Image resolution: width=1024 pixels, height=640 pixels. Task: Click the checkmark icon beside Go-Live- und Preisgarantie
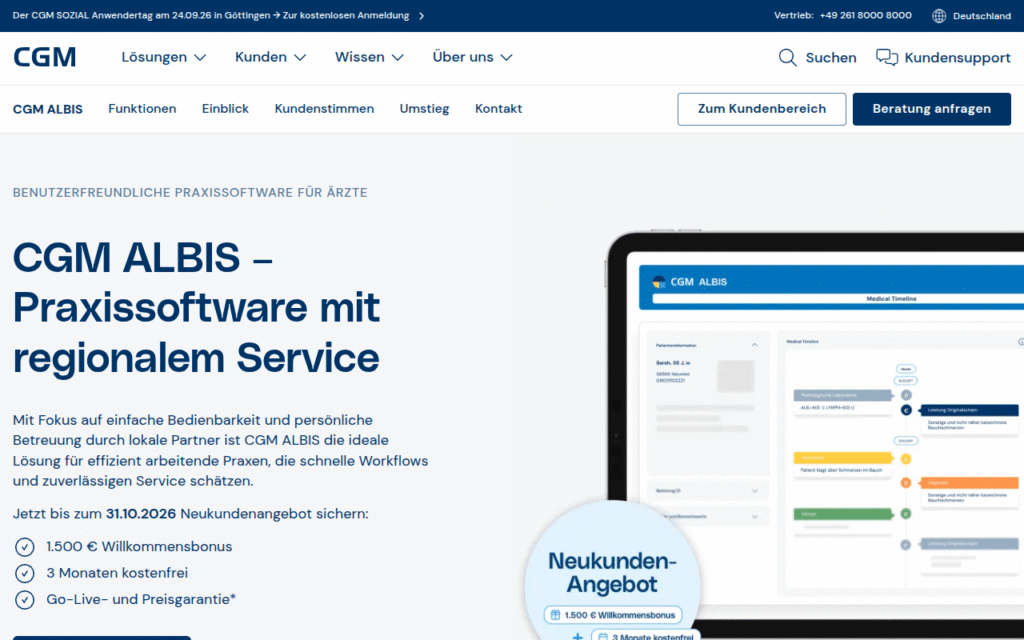tap(25, 600)
